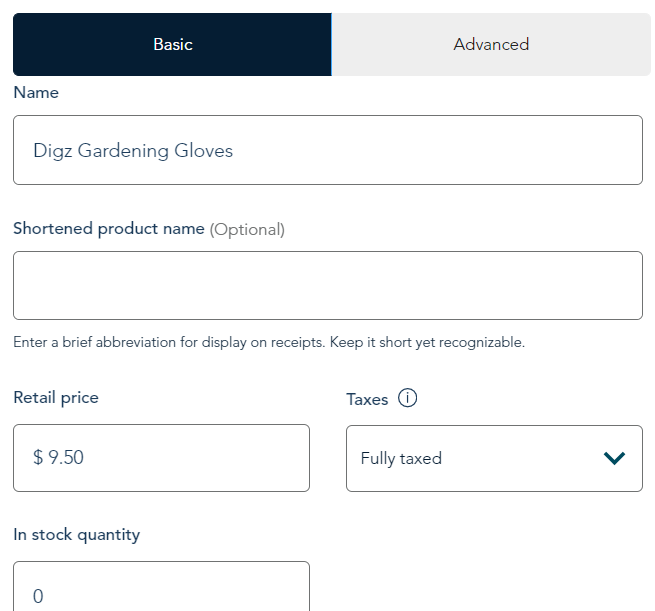655x611 pixels.
Task: Click the '(Optional)' hint text
Action: (x=247, y=230)
